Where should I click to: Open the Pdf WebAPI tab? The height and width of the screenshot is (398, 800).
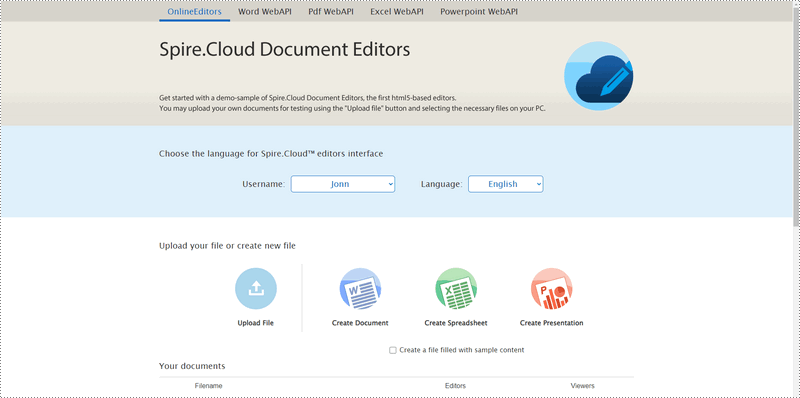point(331,11)
